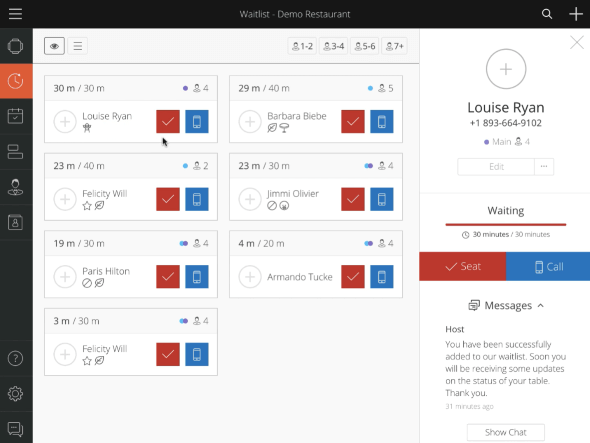Collapse the Messages section chevron

point(541,305)
